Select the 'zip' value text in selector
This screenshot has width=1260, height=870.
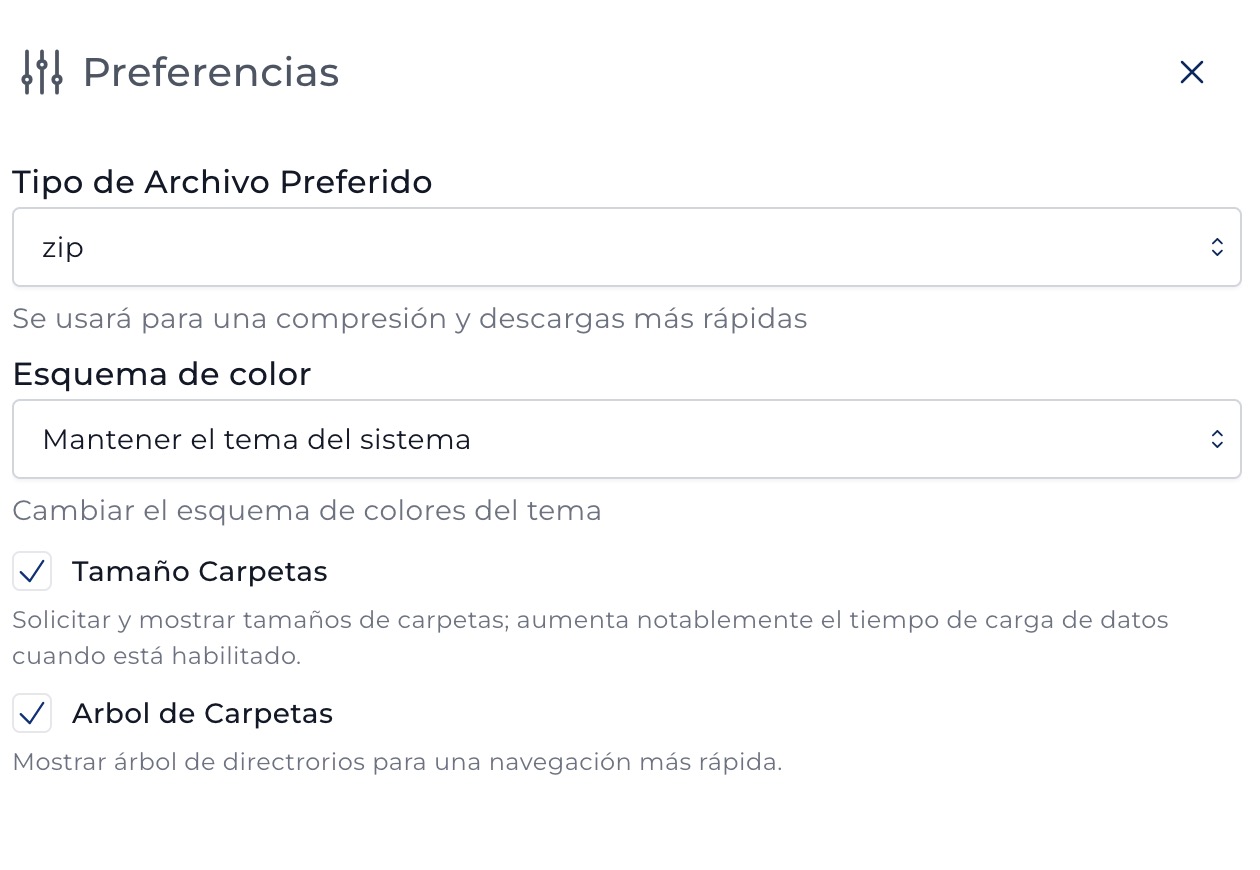[x=63, y=248]
